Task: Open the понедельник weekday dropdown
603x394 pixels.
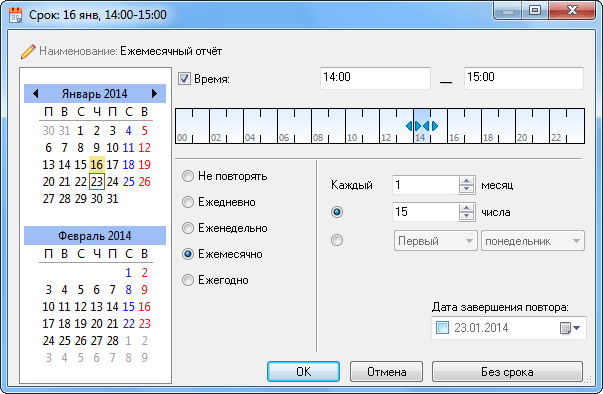Action: coord(533,241)
